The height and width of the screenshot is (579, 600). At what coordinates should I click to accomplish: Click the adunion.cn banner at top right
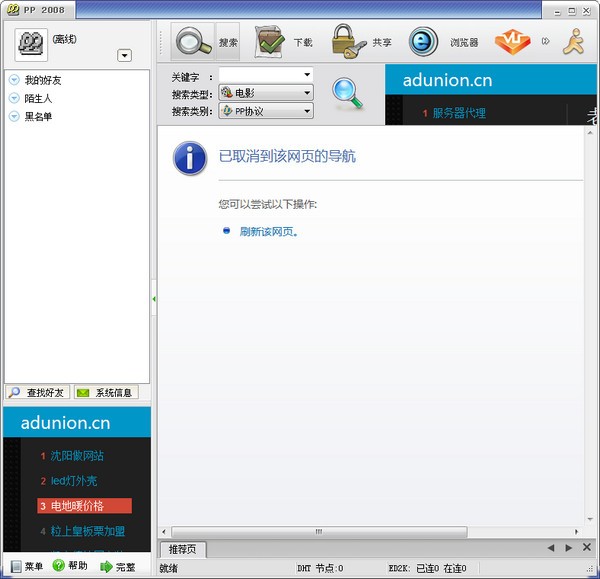tap(491, 80)
